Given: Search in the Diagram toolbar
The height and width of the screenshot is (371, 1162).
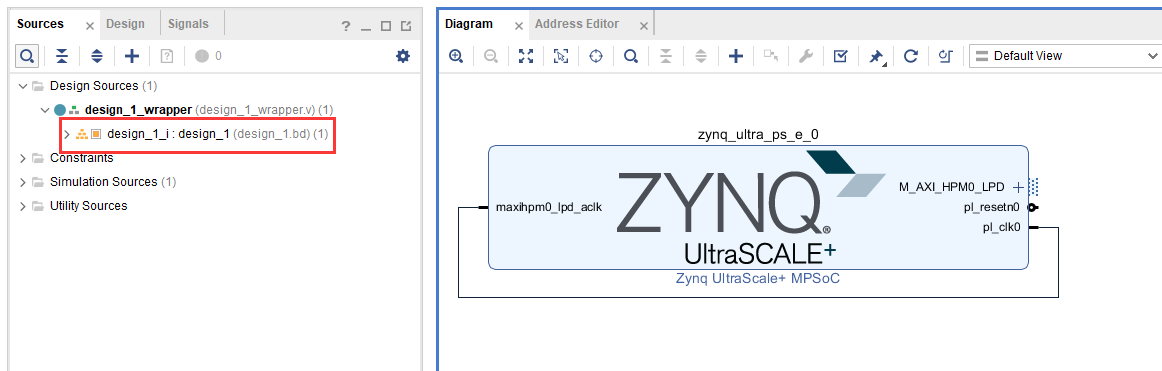Looking at the screenshot, I should 631,56.
